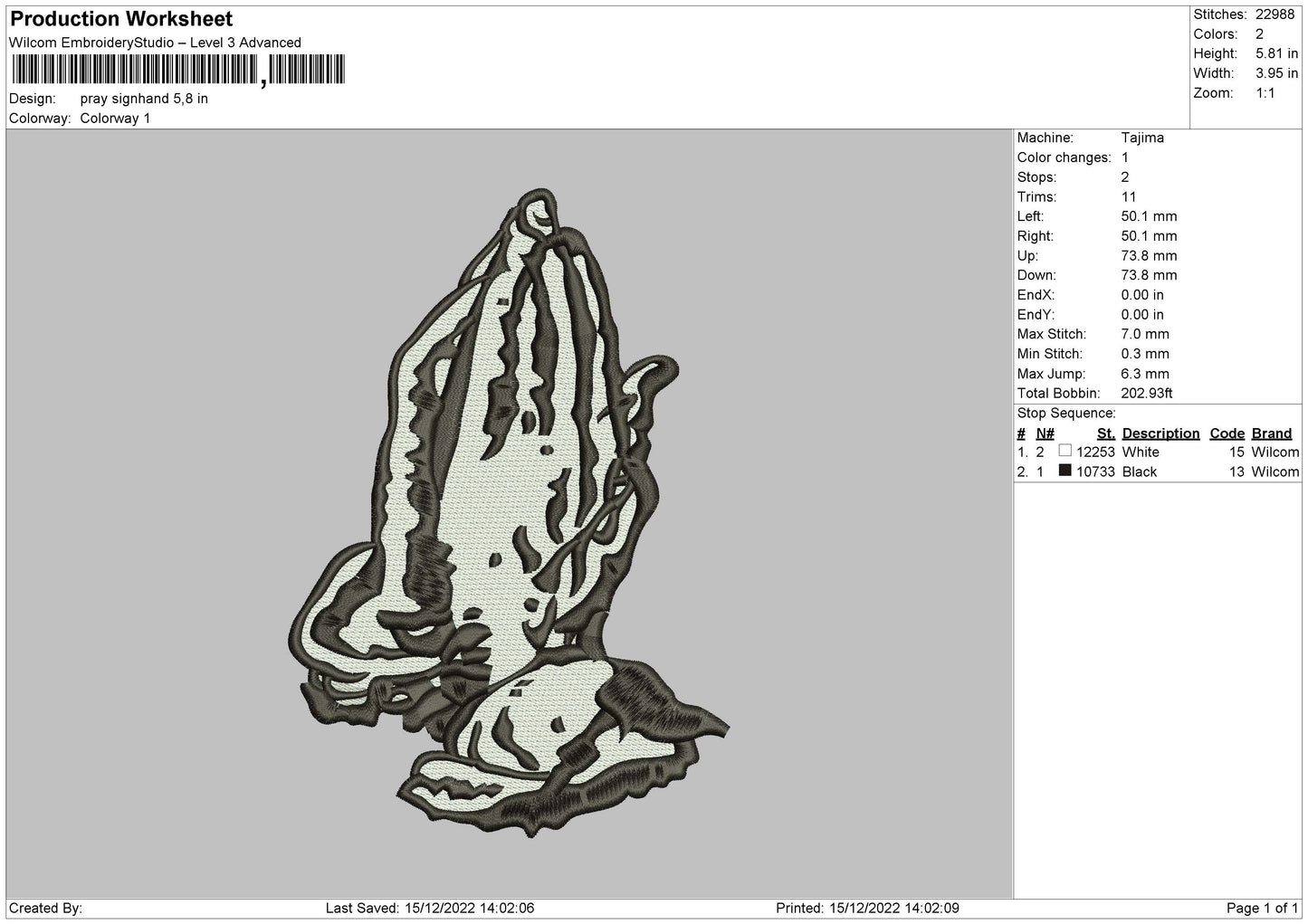Click the Colors value 2

(x=1259, y=34)
